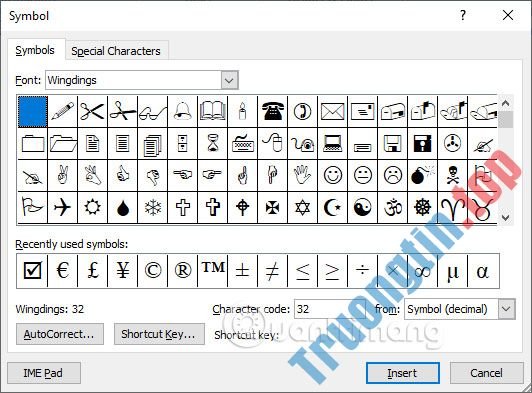Viewport: 532px width, 393px height.
Task: Insert the selected symbol
Action: coord(403,373)
